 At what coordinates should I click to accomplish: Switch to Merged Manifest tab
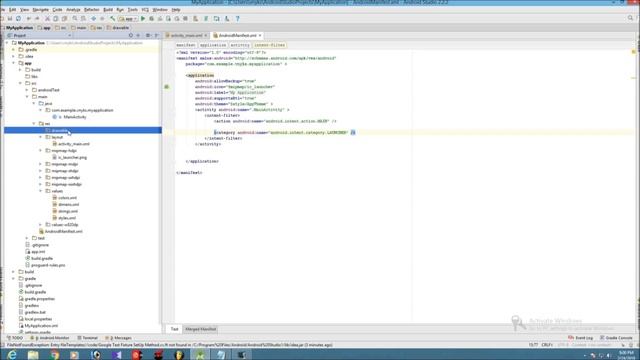pyautogui.click(x=200, y=329)
